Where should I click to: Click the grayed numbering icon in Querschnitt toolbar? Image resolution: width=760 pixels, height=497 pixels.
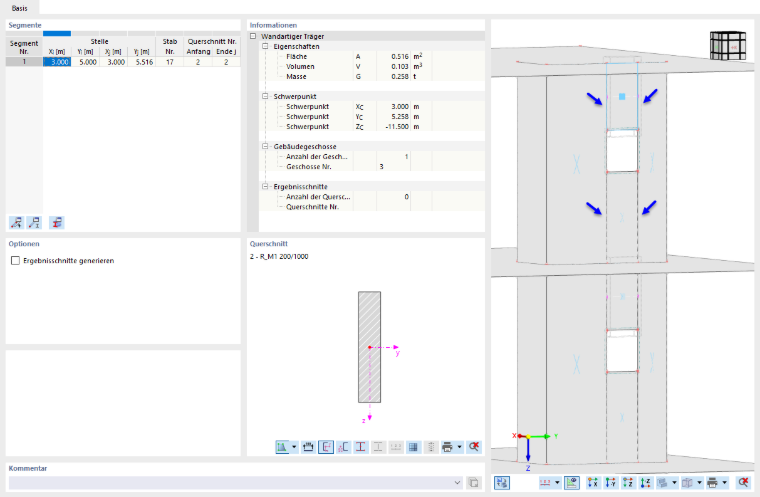tap(396, 447)
